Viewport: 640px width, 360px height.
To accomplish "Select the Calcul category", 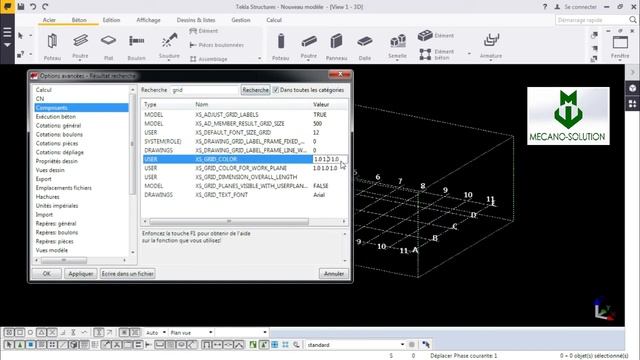I will pyautogui.click(x=43, y=90).
